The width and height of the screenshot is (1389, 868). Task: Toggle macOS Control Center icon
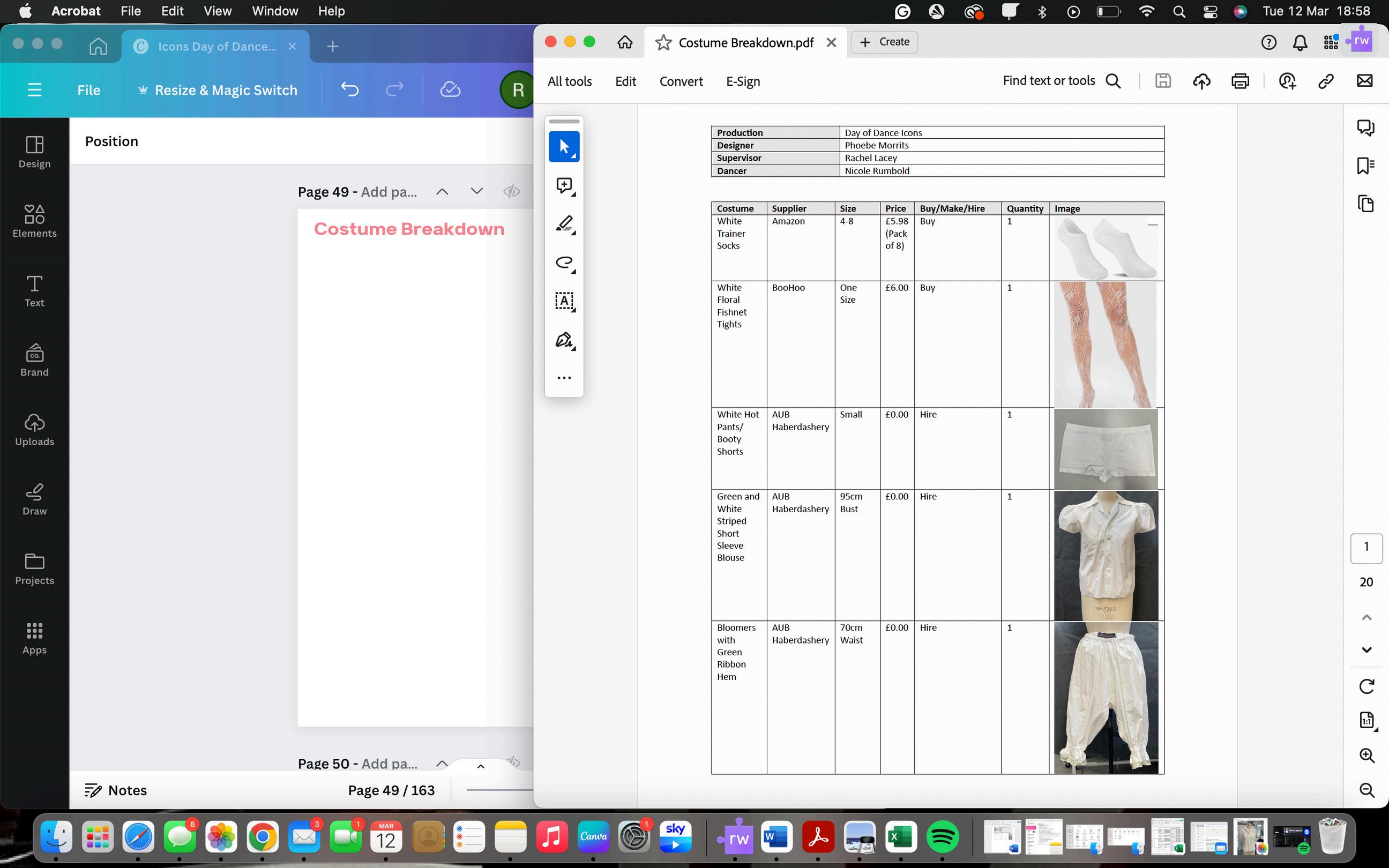[x=1210, y=11]
